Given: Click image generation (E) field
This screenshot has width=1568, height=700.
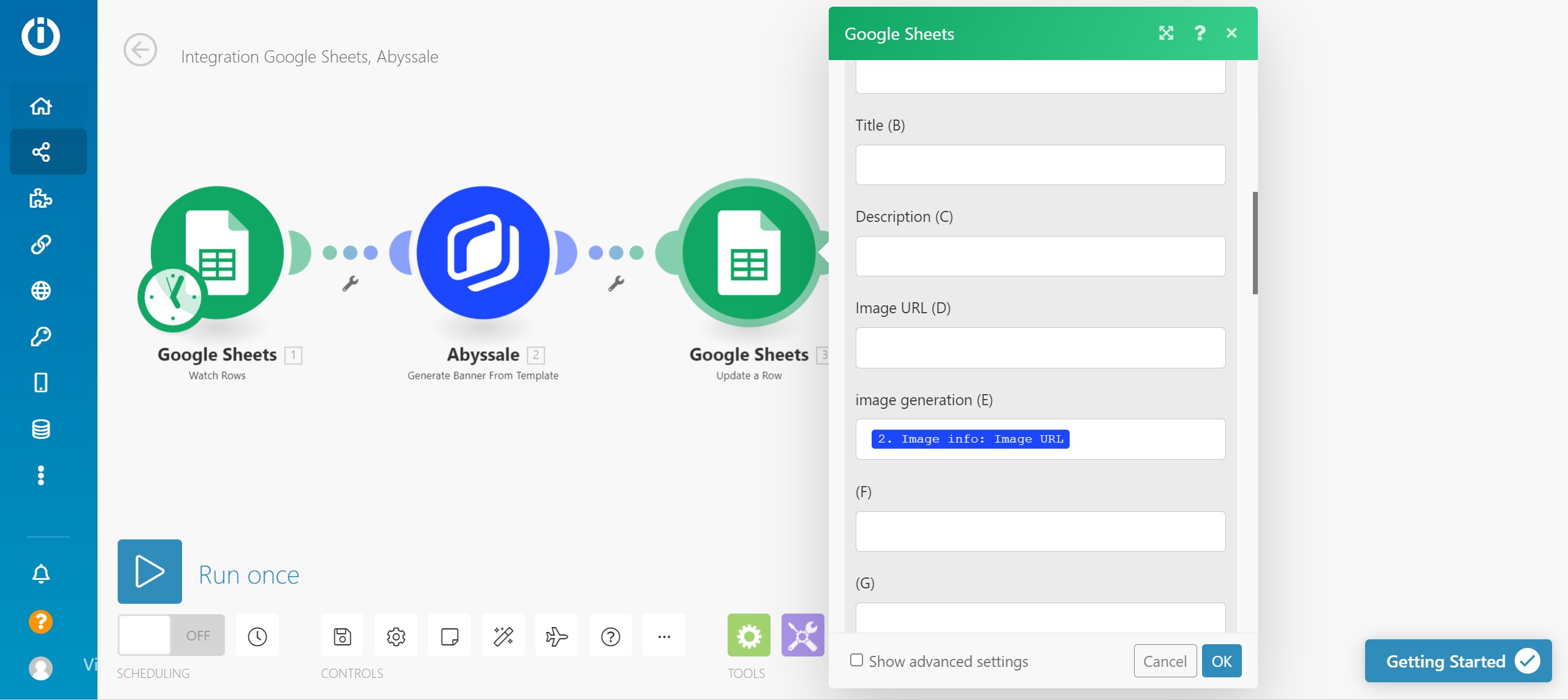Looking at the screenshot, I should [x=1040, y=439].
